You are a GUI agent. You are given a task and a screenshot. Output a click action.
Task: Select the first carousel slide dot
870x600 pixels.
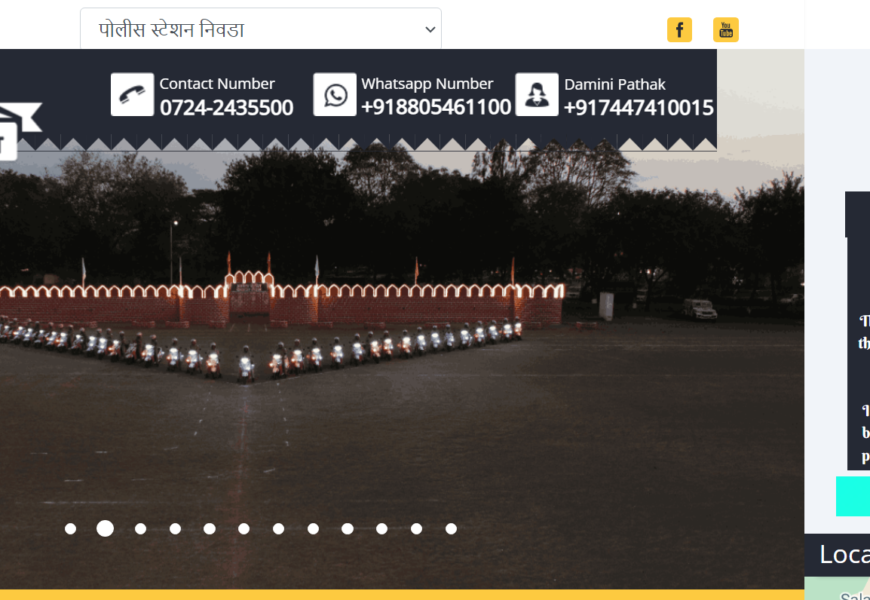click(70, 529)
